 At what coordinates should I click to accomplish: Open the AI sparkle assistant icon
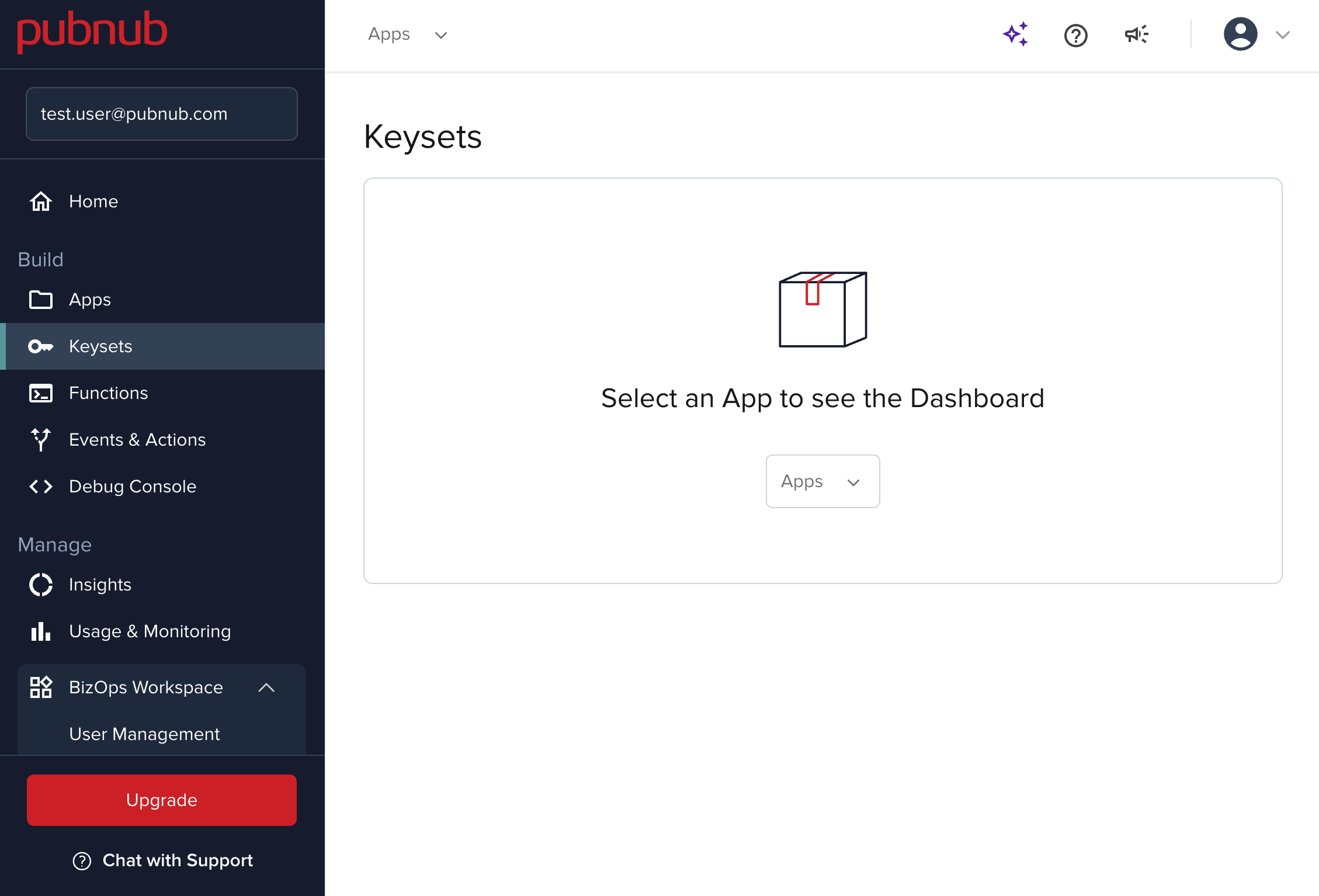click(x=1016, y=34)
